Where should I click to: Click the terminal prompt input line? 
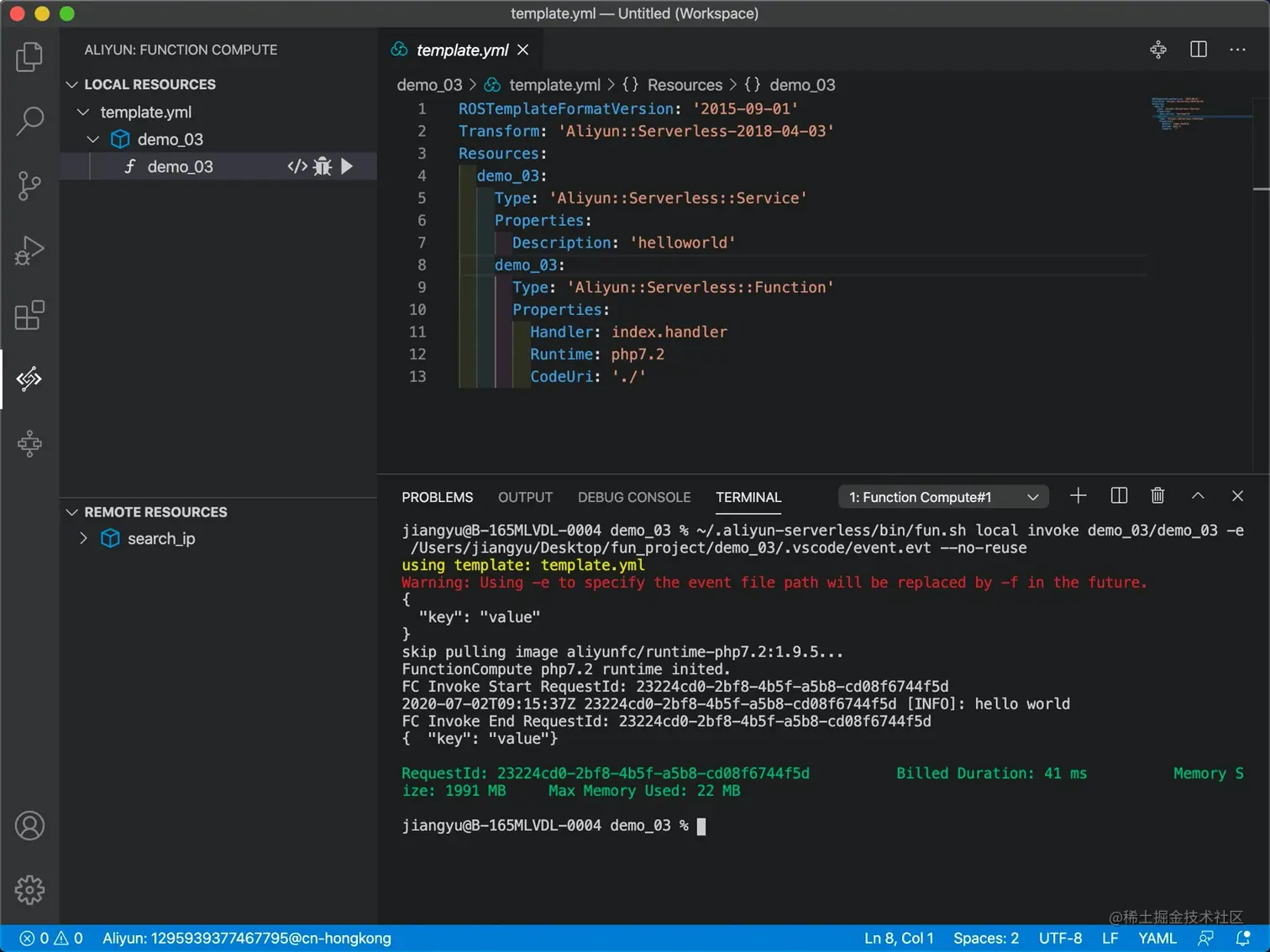(x=554, y=826)
